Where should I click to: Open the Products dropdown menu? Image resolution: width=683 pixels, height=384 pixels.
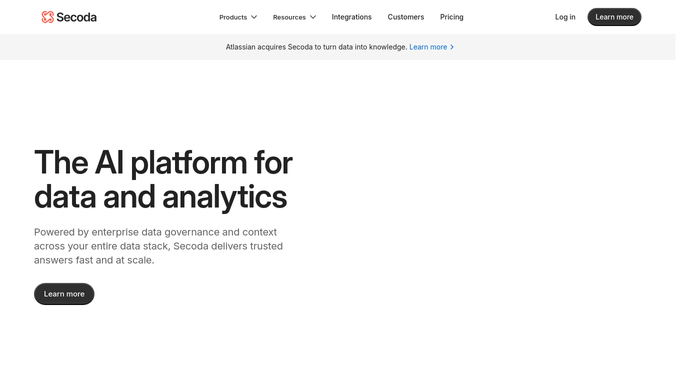[x=238, y=17]
